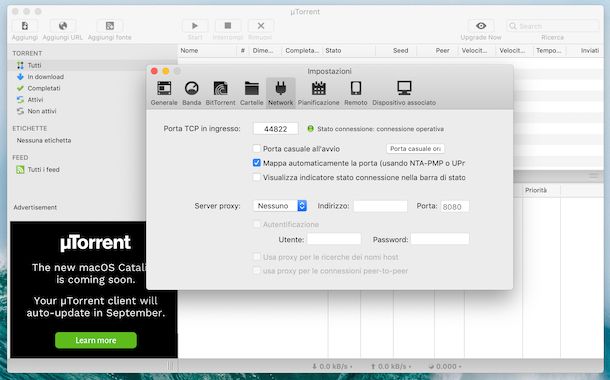
Task: Click the Password input field
Action: point(440,239)
